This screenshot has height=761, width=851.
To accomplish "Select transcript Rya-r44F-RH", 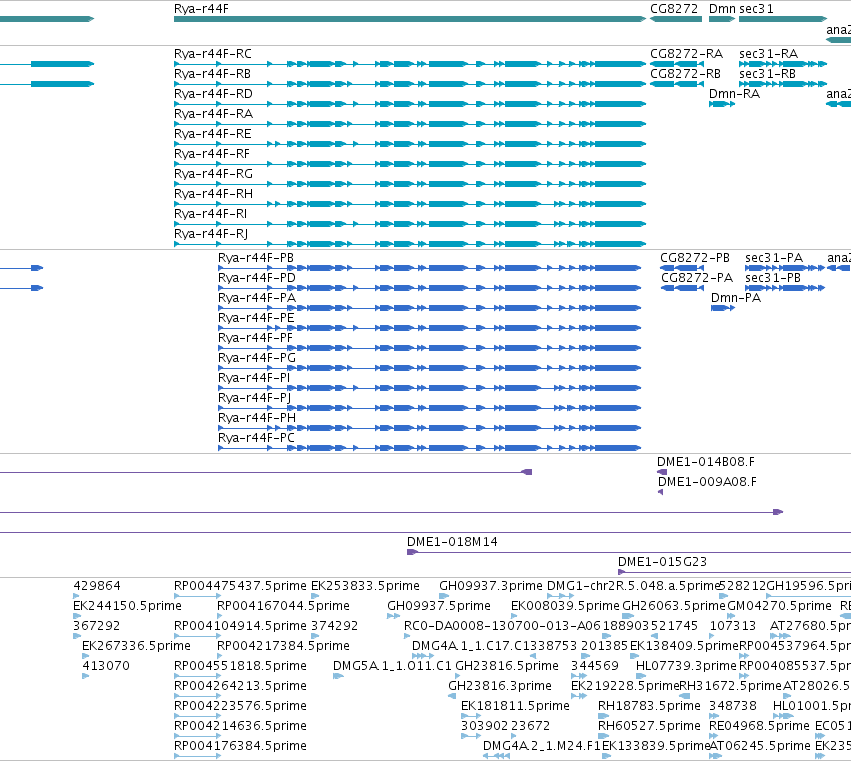I will pos(213,195).
